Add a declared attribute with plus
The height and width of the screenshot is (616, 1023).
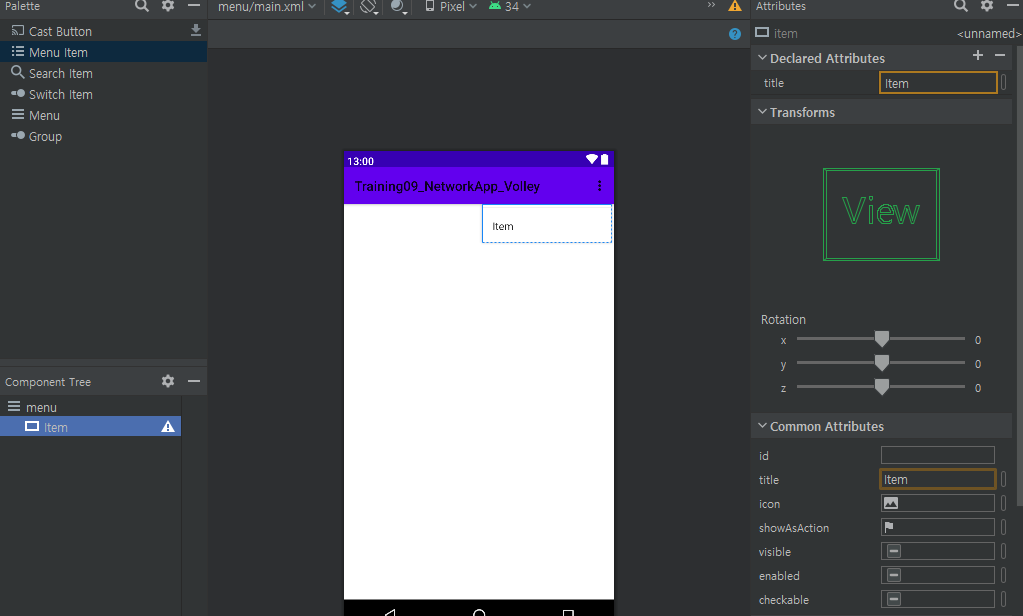pyautogui.click(x=977, y=55)
